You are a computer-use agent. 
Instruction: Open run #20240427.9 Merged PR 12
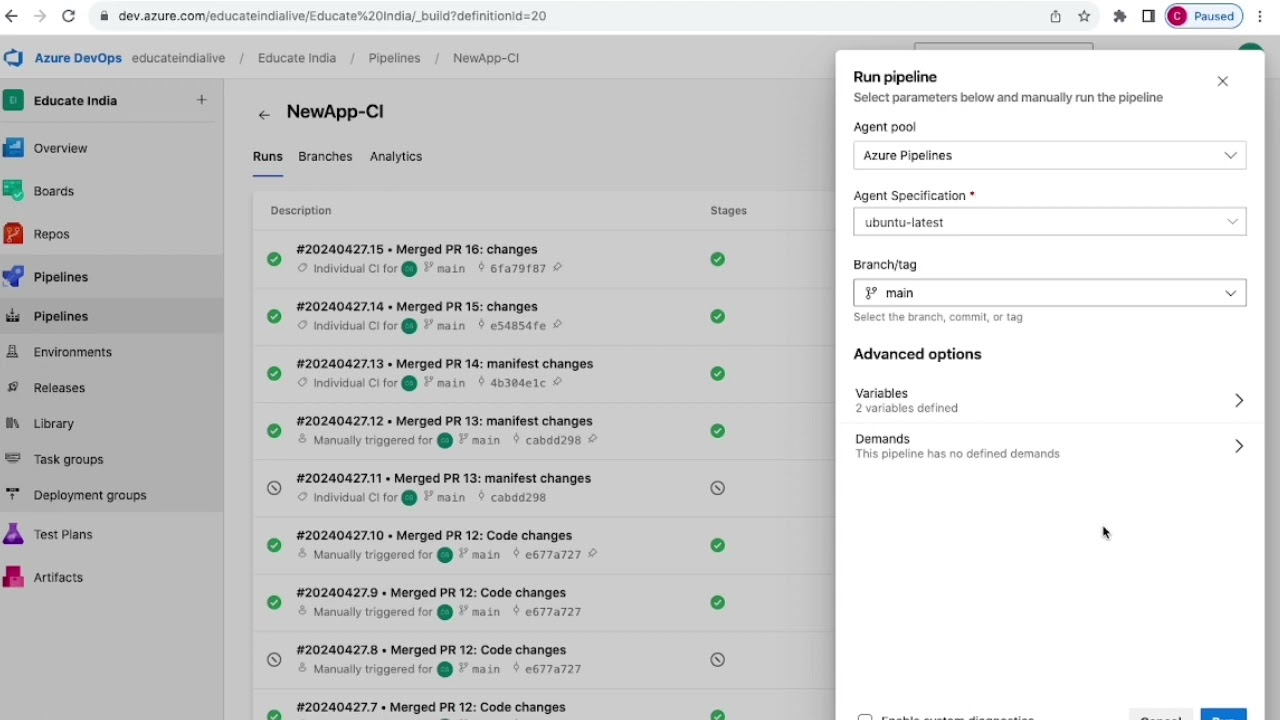pos(431,593)
